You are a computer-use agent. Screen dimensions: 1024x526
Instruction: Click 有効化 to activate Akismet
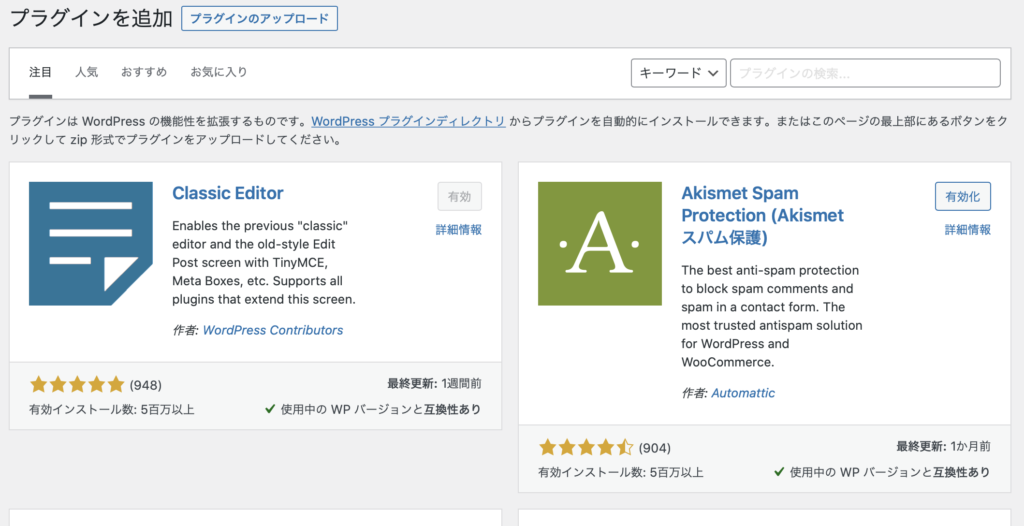pos(963,197)
